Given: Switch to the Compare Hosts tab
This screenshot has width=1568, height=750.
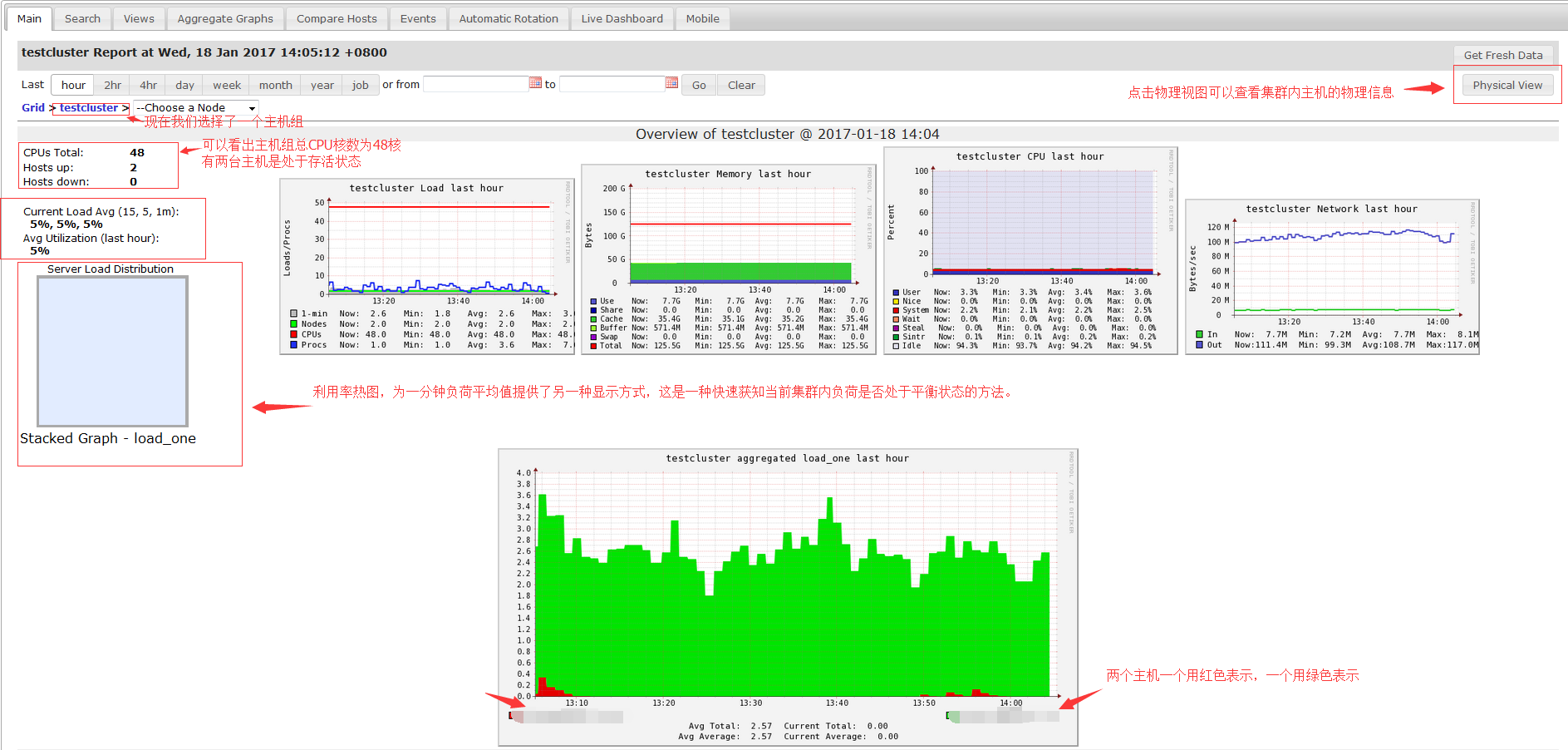Looking at the screenshot, I should [337, 18].
